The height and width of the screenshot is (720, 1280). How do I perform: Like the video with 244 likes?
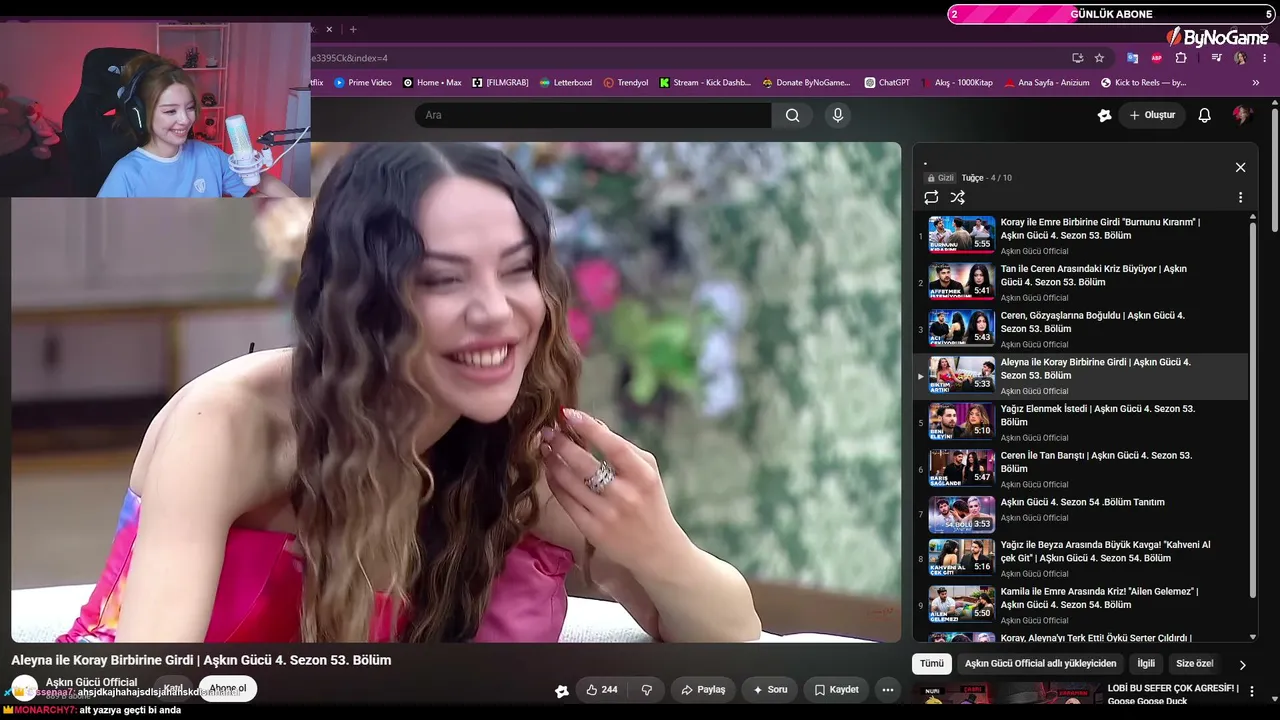pos(601,690)
